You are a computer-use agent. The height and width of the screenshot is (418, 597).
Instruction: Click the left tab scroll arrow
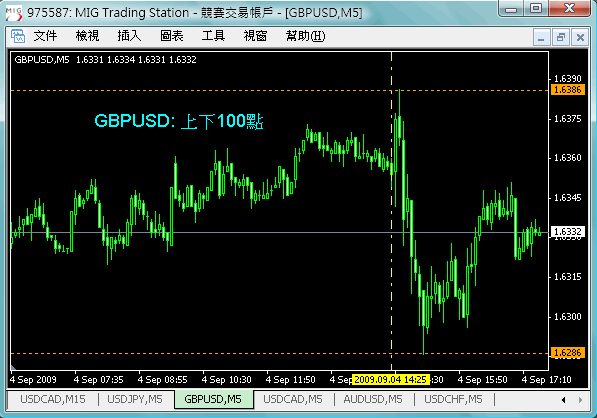point(563,400)
